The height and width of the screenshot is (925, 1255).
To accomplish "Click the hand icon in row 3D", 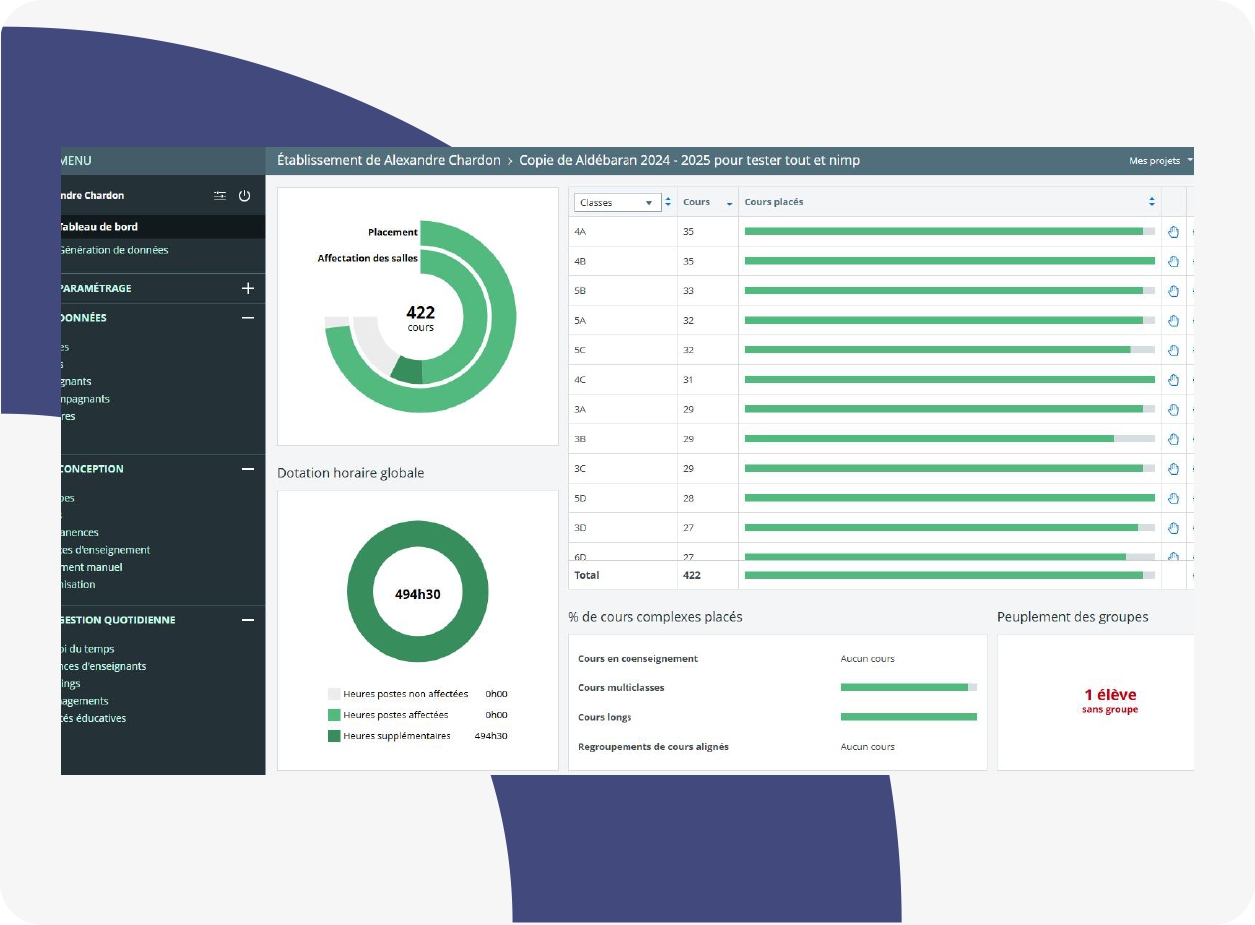I will point(1174,528).
